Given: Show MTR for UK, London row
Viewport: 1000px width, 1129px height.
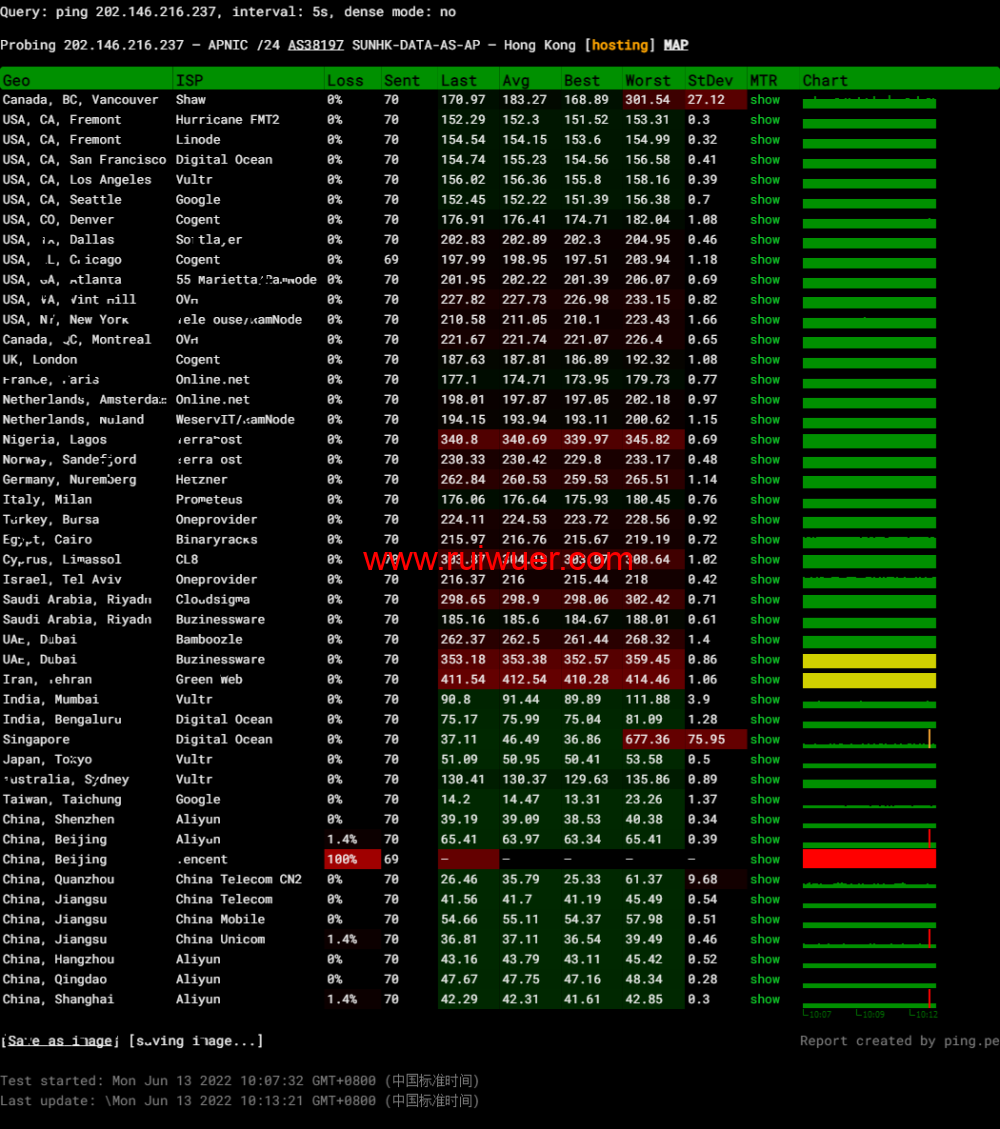Looking at the screenshot, I should [765, 360].
